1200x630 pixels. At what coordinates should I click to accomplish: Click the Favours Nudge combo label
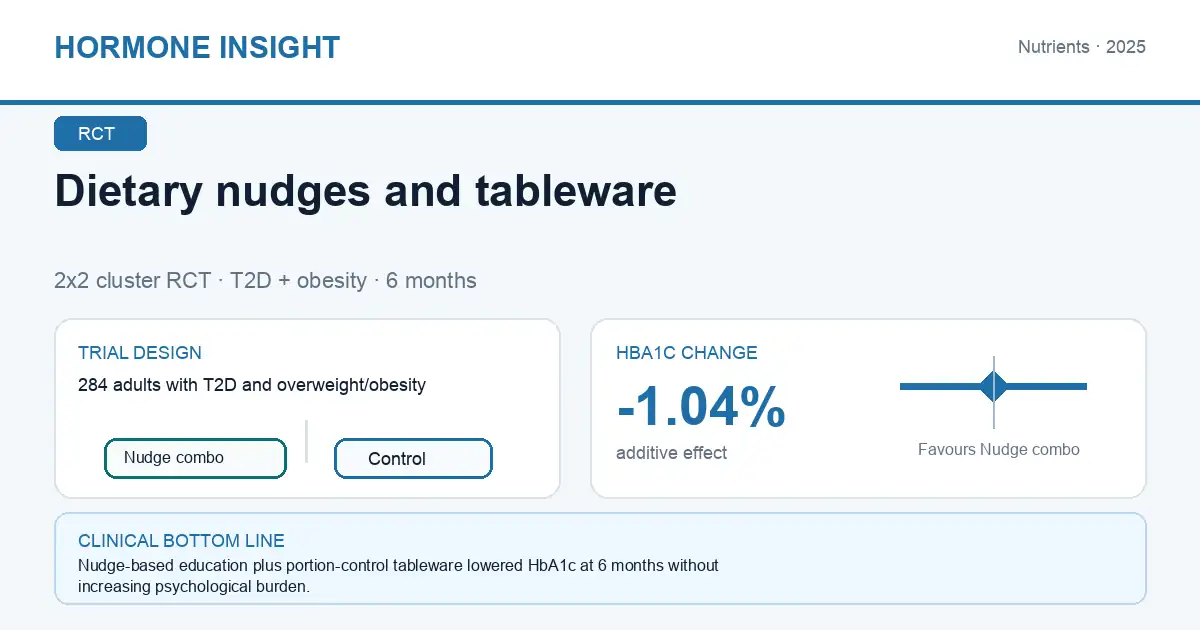tap(999, 450)
